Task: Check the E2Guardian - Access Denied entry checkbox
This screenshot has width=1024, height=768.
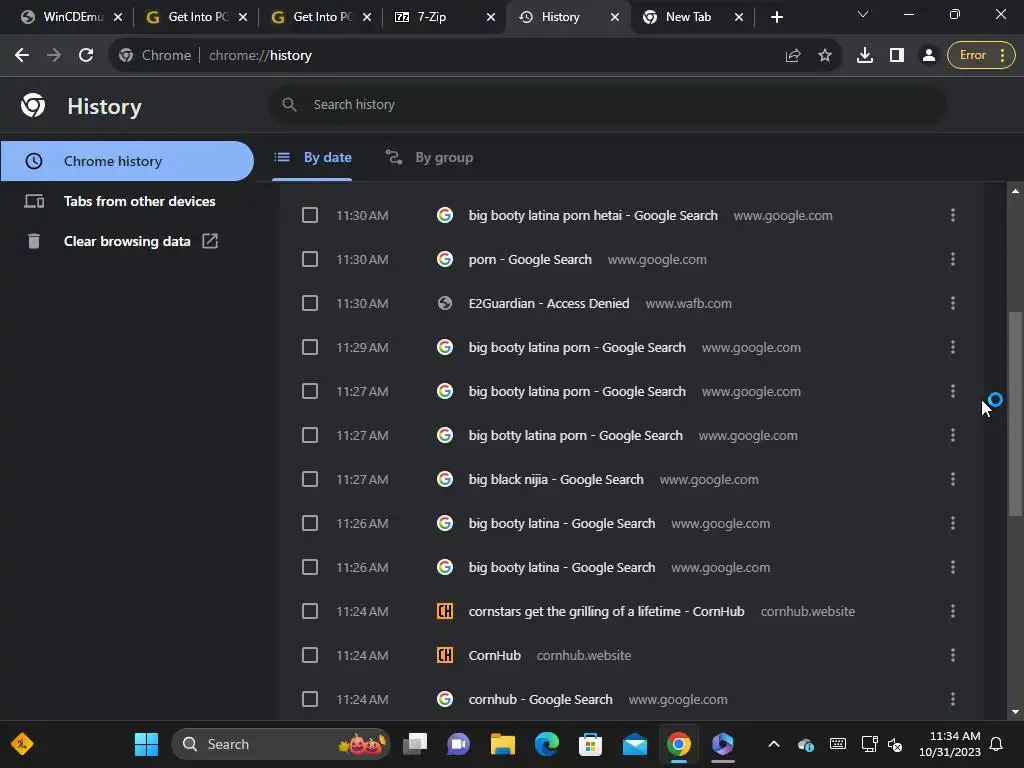Action: tap(310, 304)
